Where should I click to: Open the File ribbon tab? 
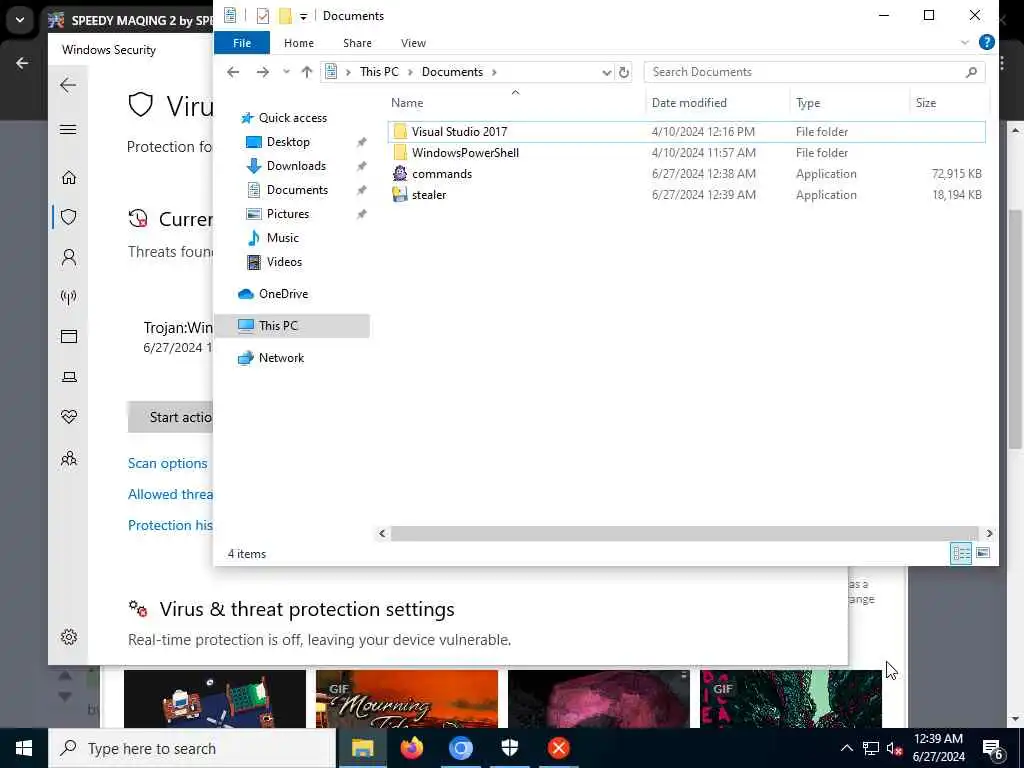pyautogui.click(x=242, y=43)
